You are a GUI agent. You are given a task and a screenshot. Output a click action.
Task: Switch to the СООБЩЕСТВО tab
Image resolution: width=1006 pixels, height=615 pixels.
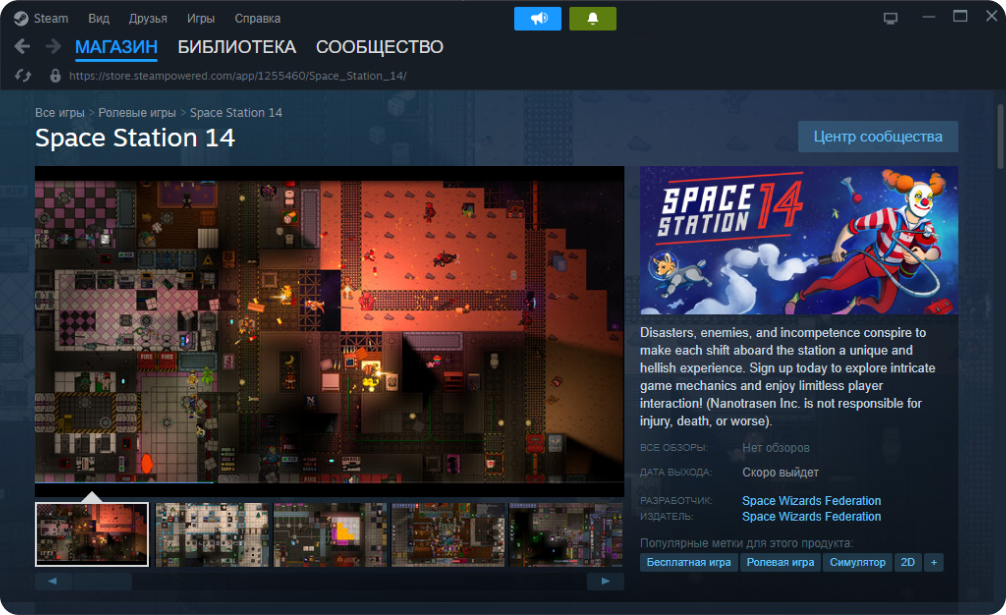pyautogui.click(x=379, y=47)
